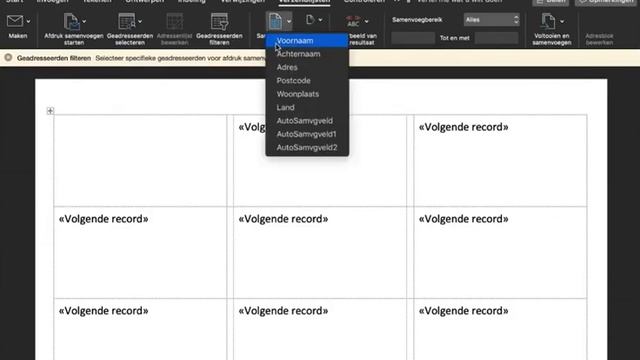Click «Volgende record» in third row, last column
640x360 pixels.
(x=463, y=311)
